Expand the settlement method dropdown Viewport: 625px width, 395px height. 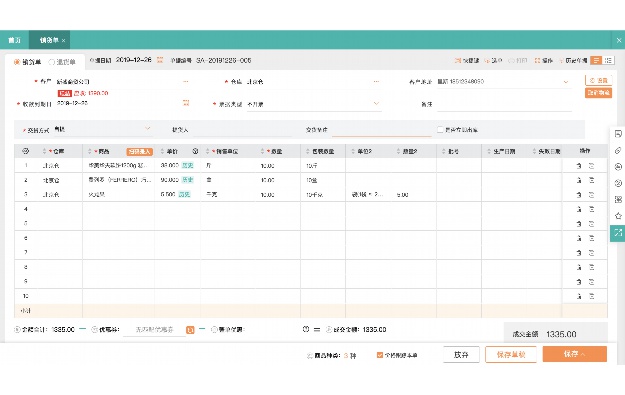point(147,128)
